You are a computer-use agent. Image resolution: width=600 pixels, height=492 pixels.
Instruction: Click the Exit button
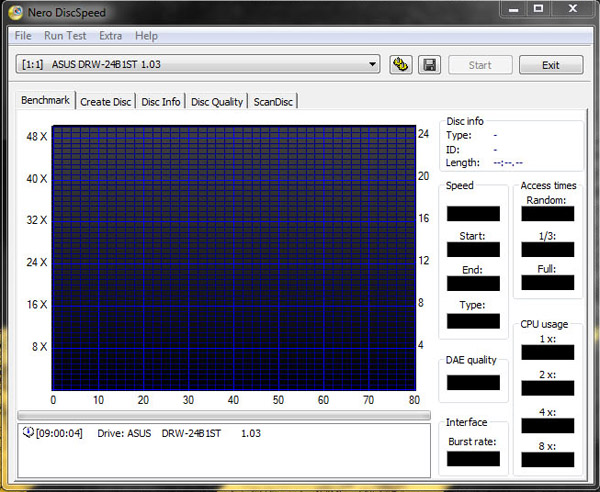click(551, 65)
